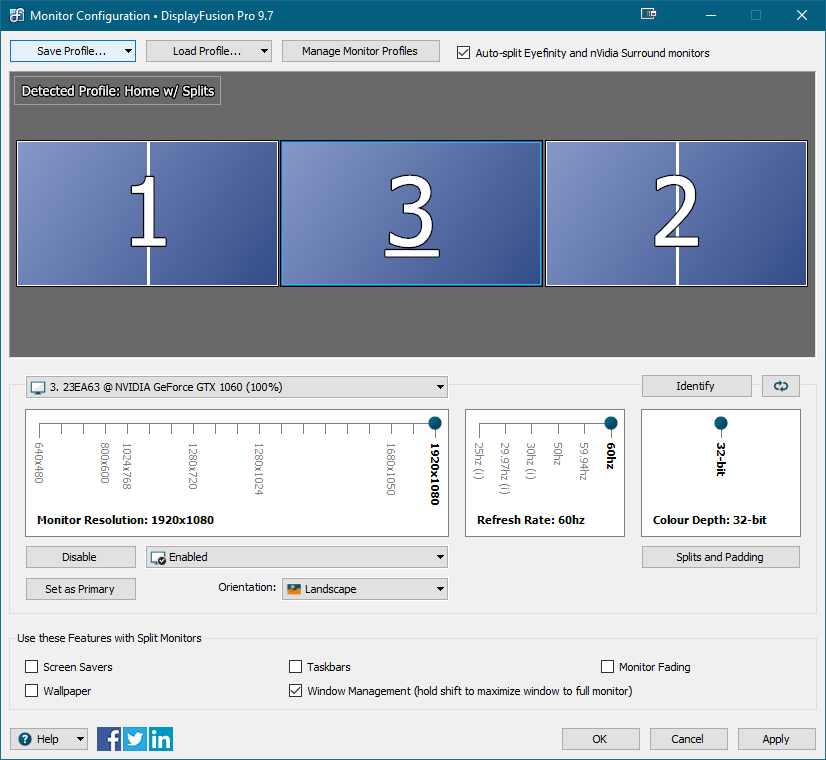Click the DisplayFusion app icon in title bar

(16, 16)
